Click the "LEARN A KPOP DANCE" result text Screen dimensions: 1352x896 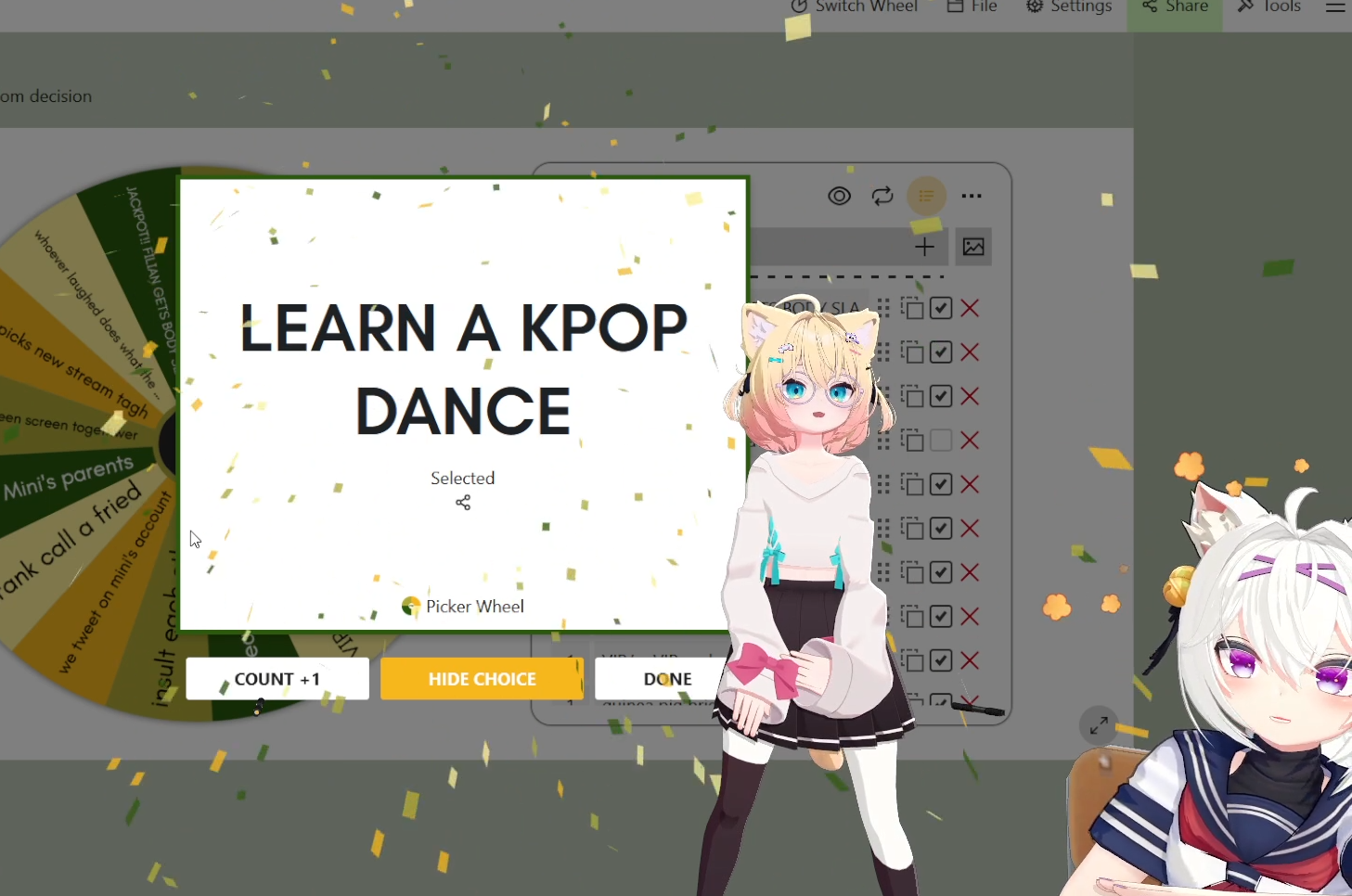tap(463, 369)
